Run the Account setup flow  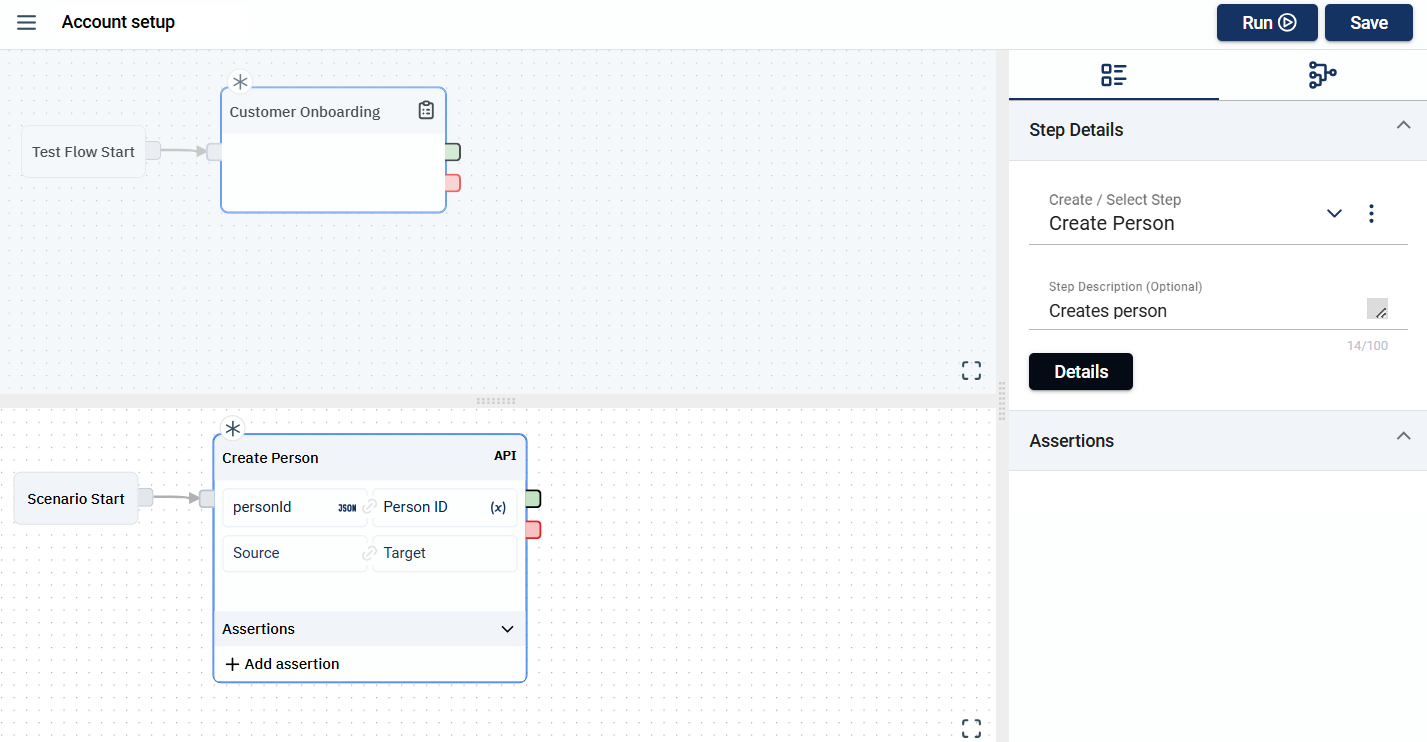click(1267, 23)
